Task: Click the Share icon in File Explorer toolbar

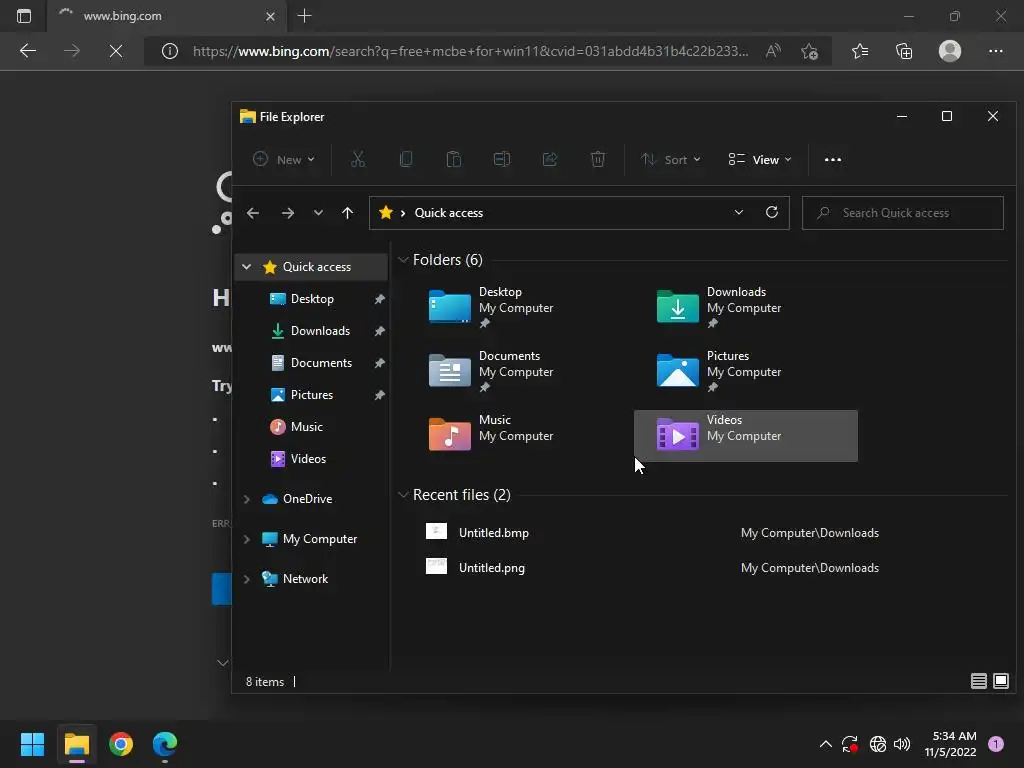Action: click(x=550, y=159)
